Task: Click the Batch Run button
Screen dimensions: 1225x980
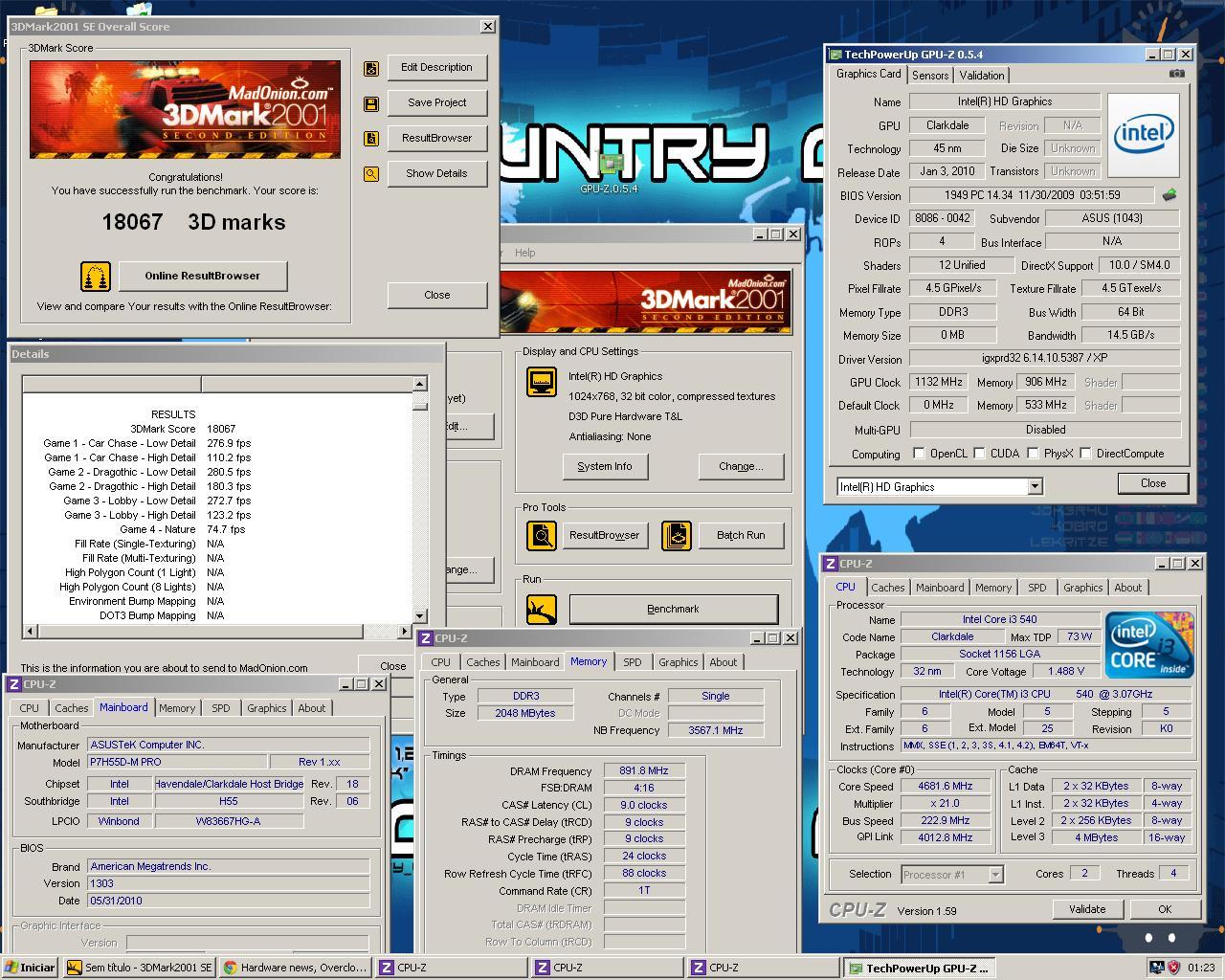Action: 741,535
